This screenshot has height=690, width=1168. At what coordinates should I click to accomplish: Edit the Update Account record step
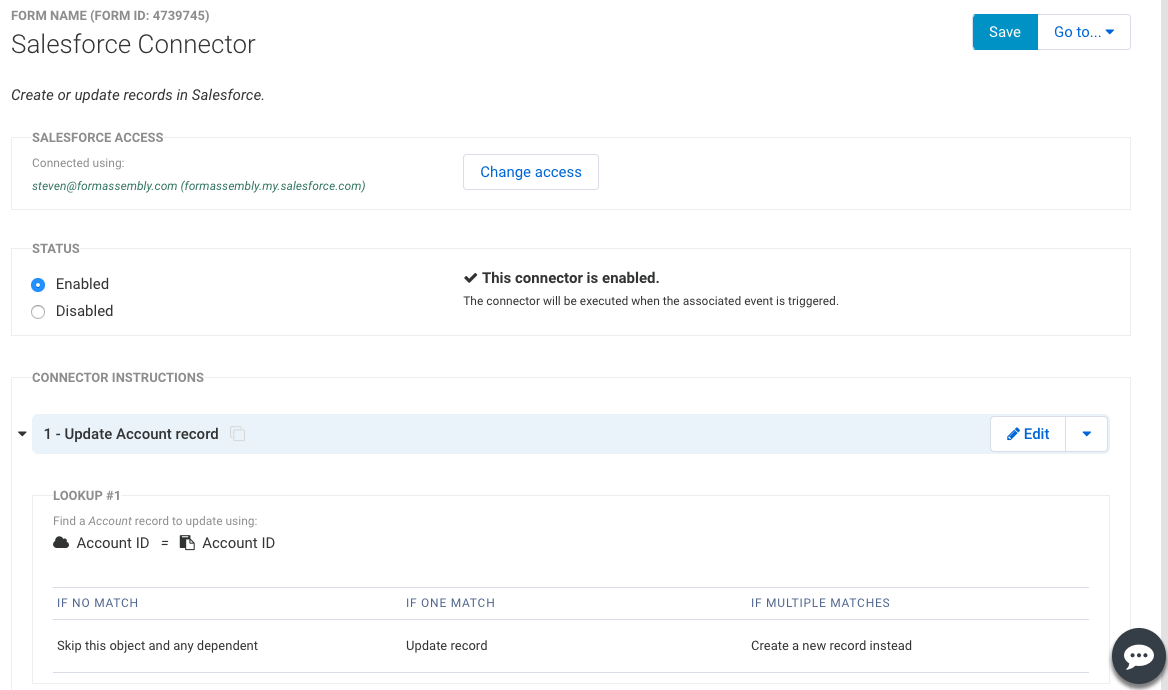(1028, 434)
